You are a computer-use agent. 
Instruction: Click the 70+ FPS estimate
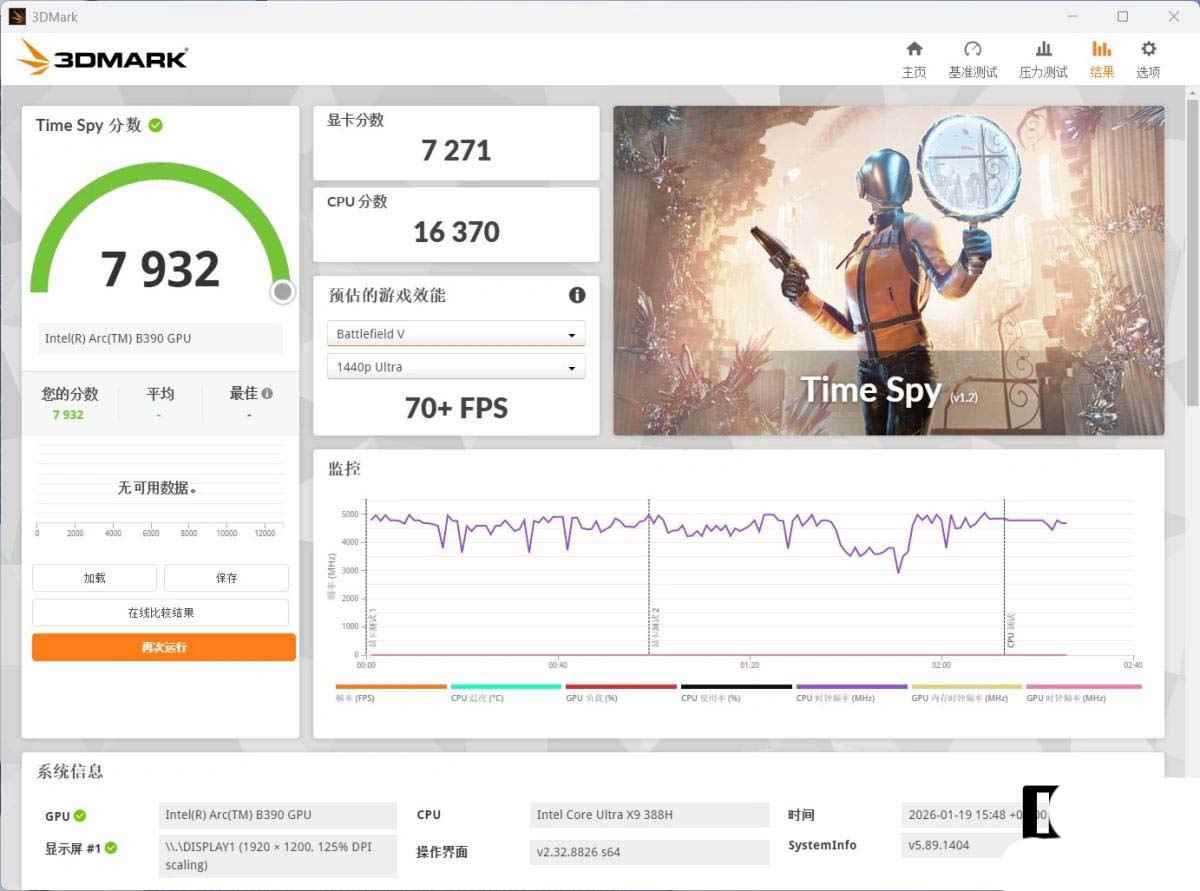coord(456,408)
